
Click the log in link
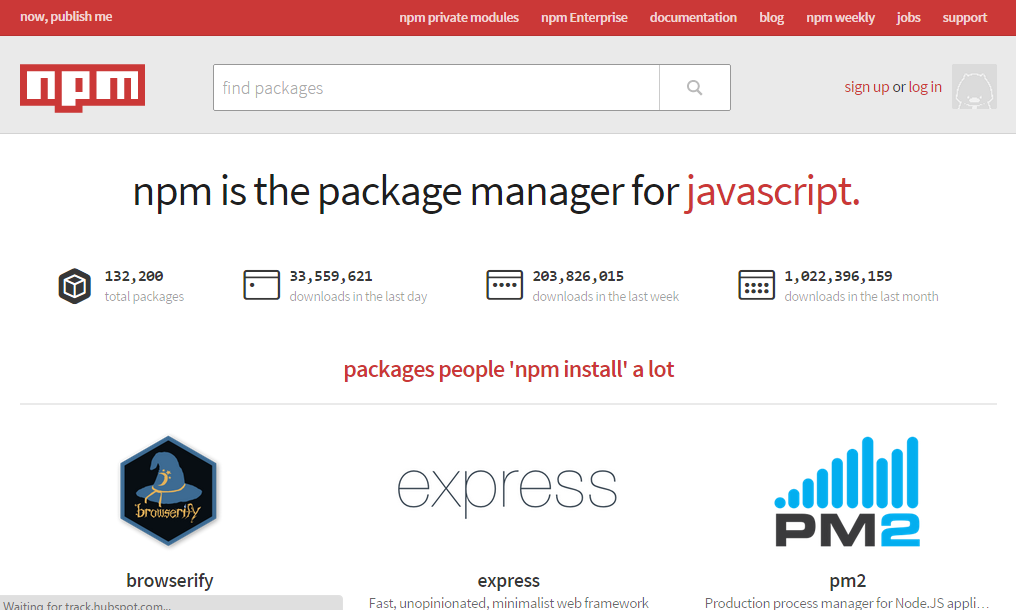pyautogui.click(x=925, y=87)
